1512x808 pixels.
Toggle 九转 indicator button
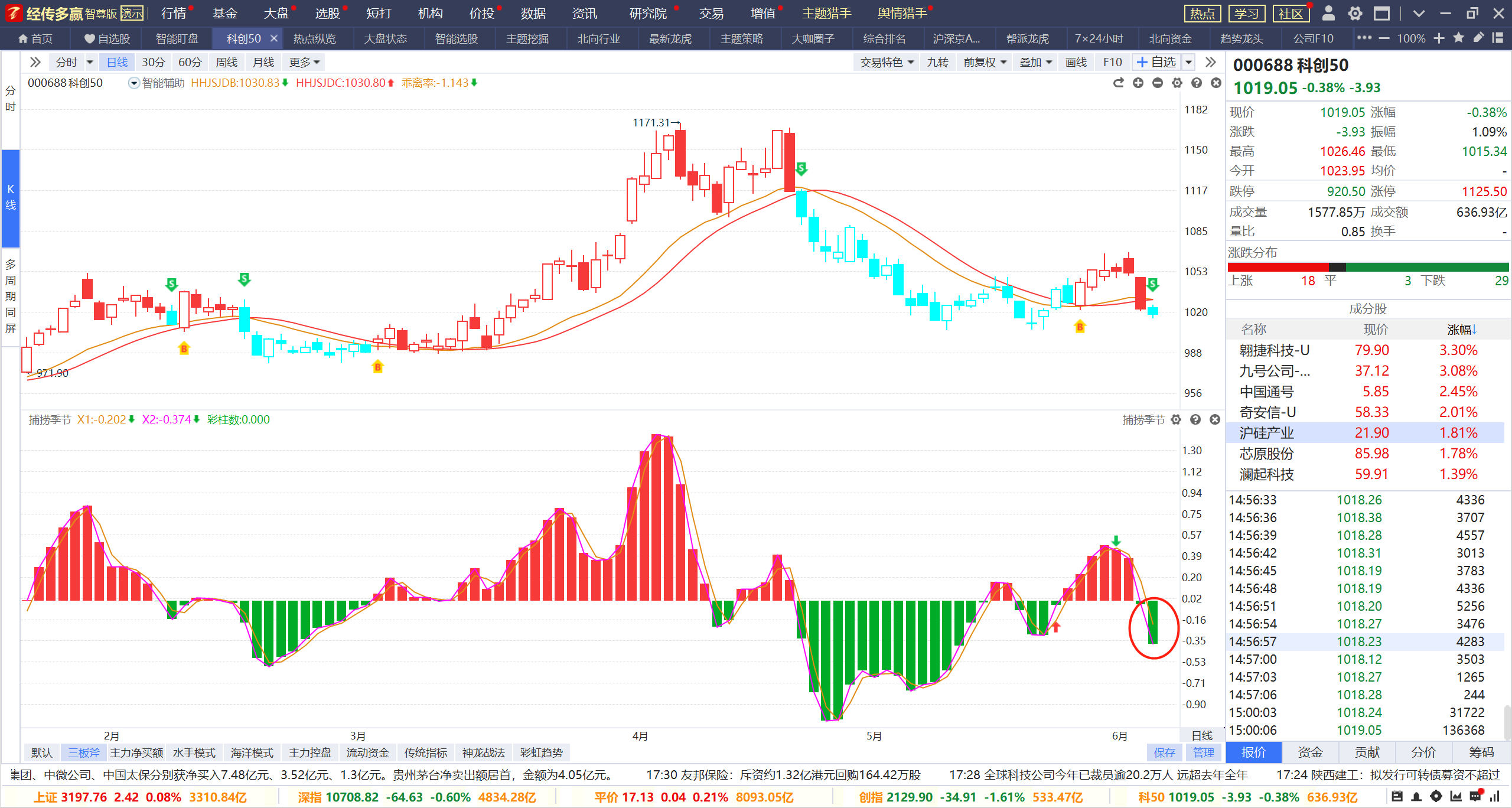(937, 62)
